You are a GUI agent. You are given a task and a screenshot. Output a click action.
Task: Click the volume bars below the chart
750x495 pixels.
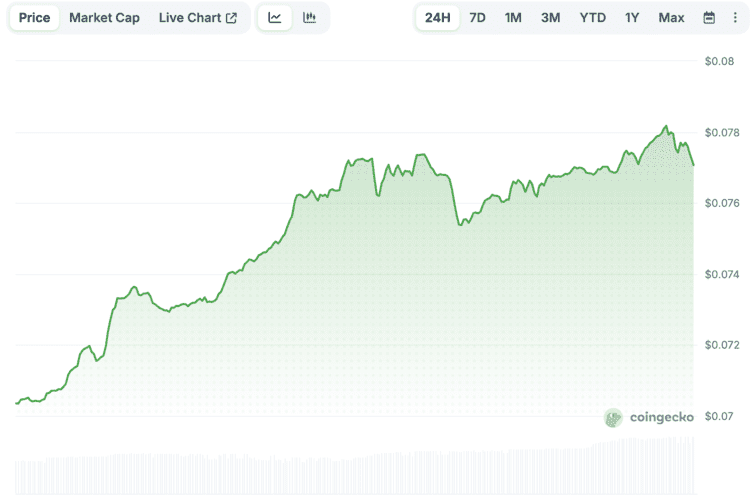[x=350, y=470]
